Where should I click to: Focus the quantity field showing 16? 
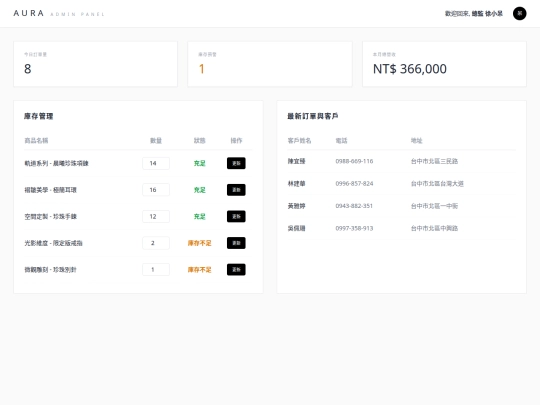(x=156, y=190)
